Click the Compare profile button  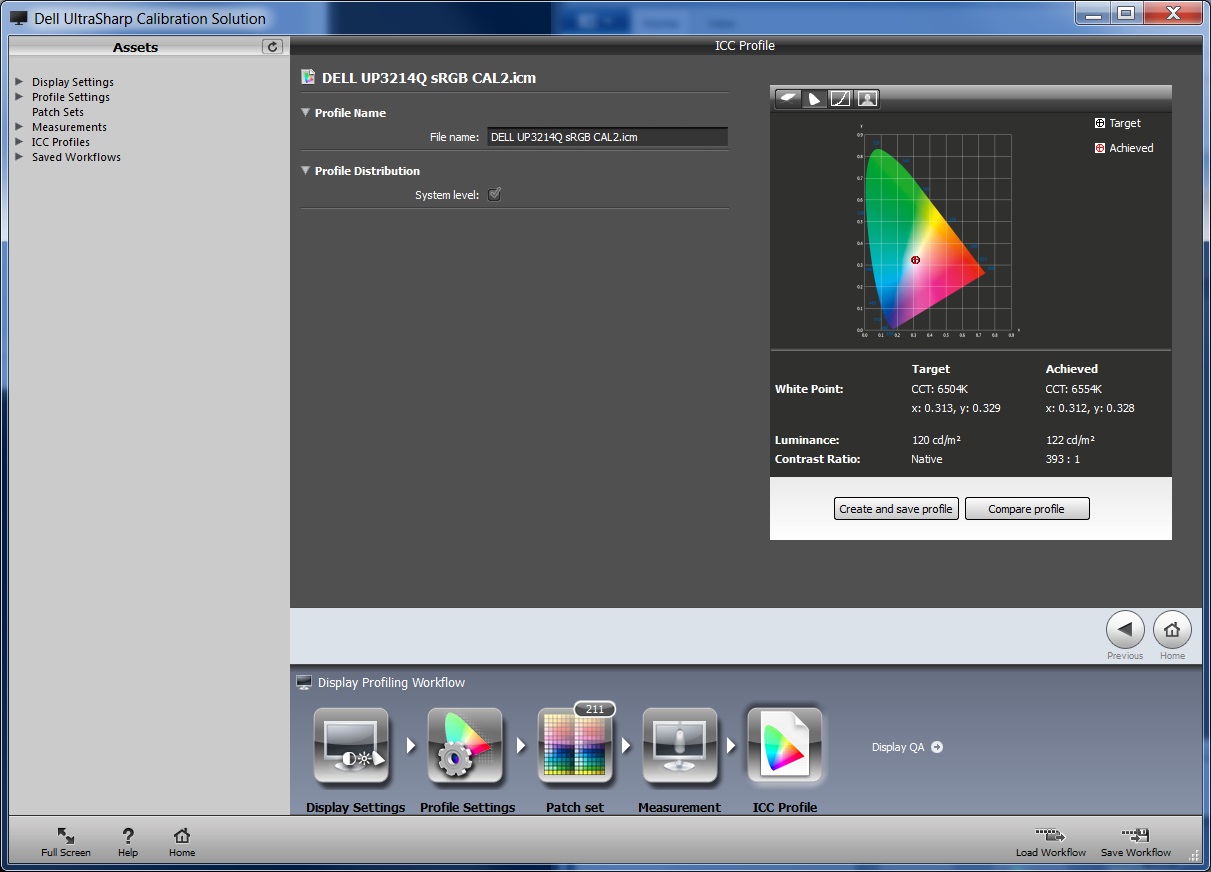pyautogui.click(x=1026, y=509)
